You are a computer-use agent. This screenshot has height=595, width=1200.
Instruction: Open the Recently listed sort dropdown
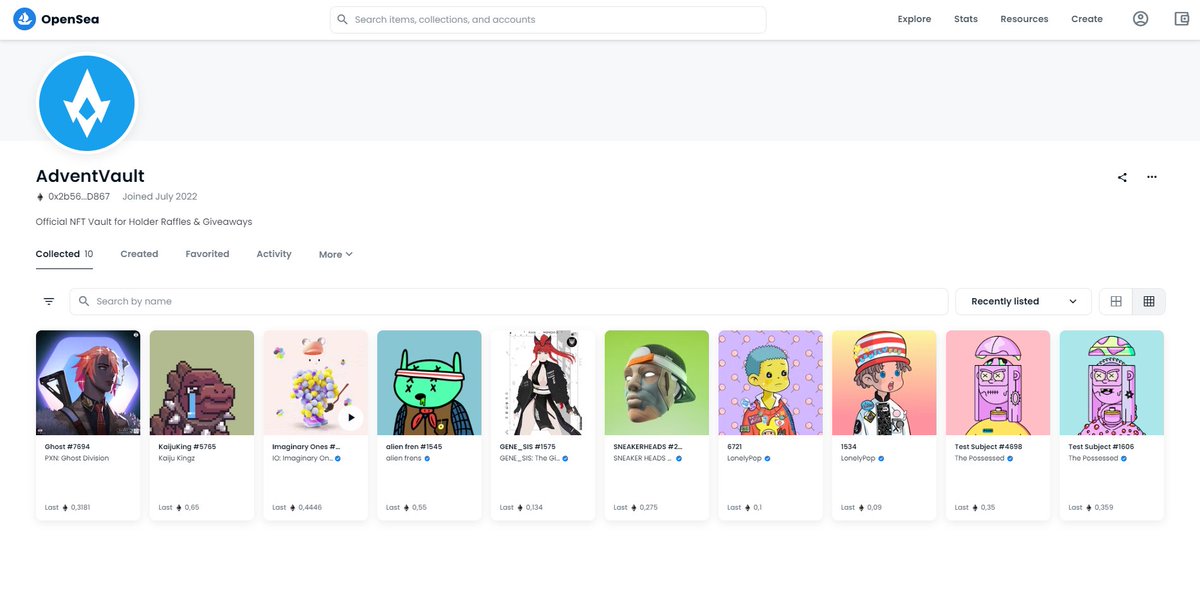[1023, 301]
